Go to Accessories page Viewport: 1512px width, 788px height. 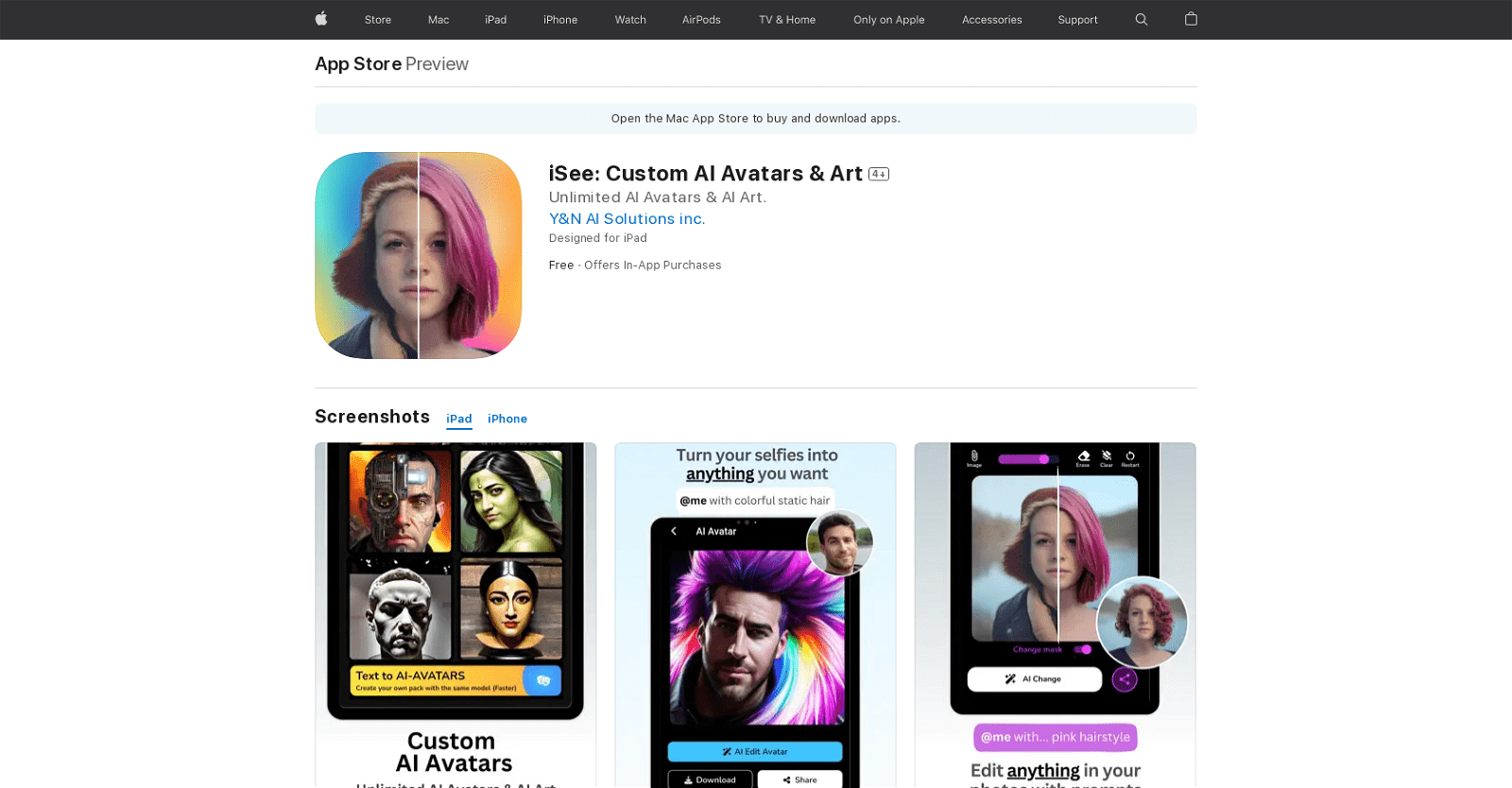pyautogui.click(x=991, y=20)
